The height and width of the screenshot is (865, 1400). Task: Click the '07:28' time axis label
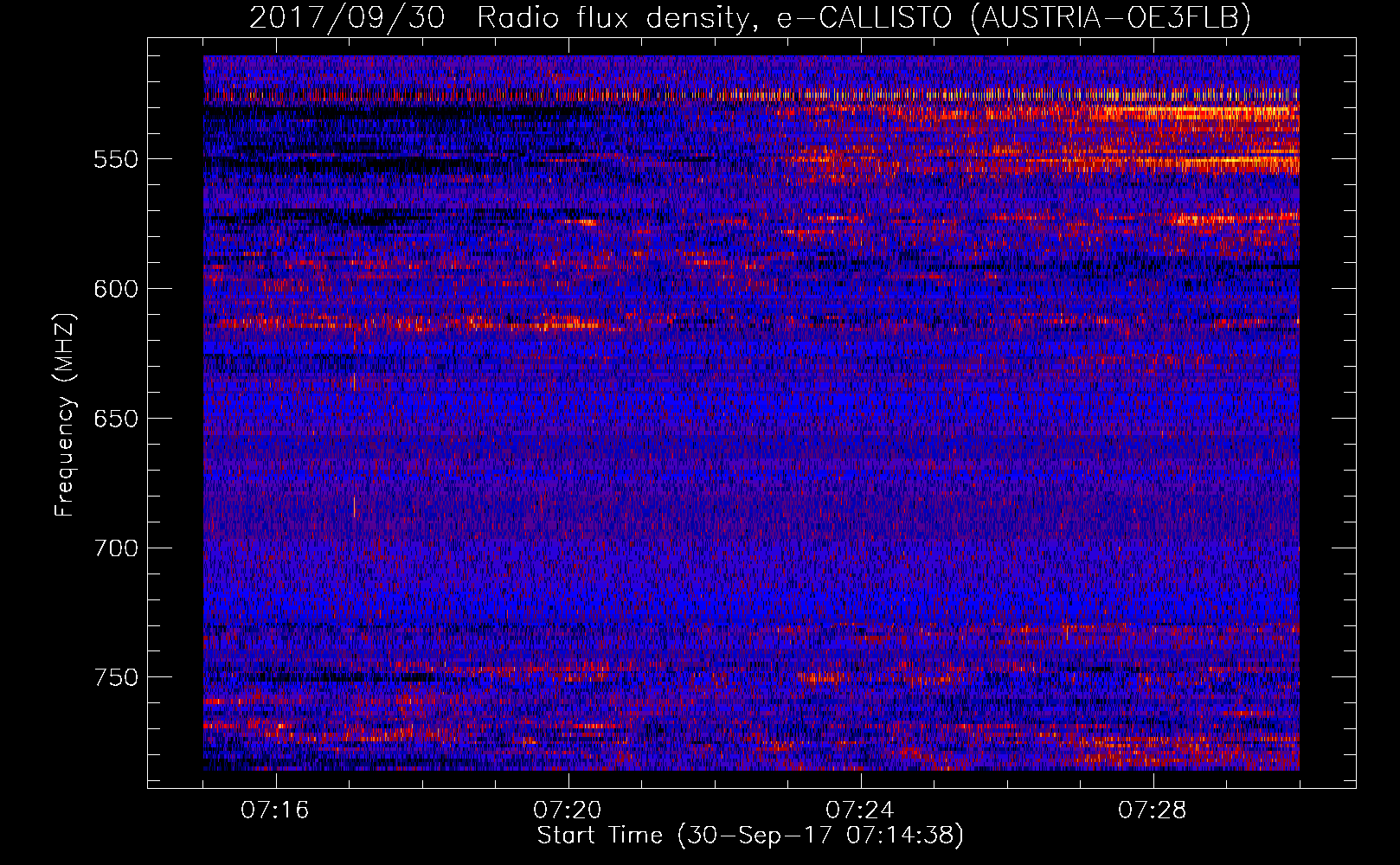[1153, 811]
